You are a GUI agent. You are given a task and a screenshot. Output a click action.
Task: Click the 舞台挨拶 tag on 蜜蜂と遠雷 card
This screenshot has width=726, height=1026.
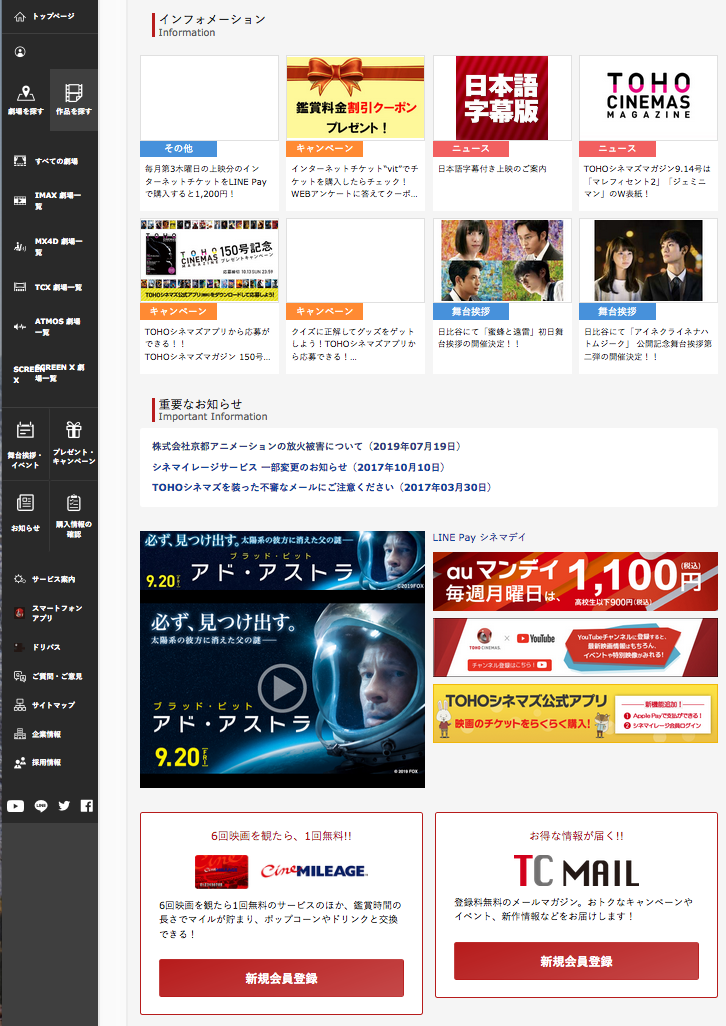471,311
